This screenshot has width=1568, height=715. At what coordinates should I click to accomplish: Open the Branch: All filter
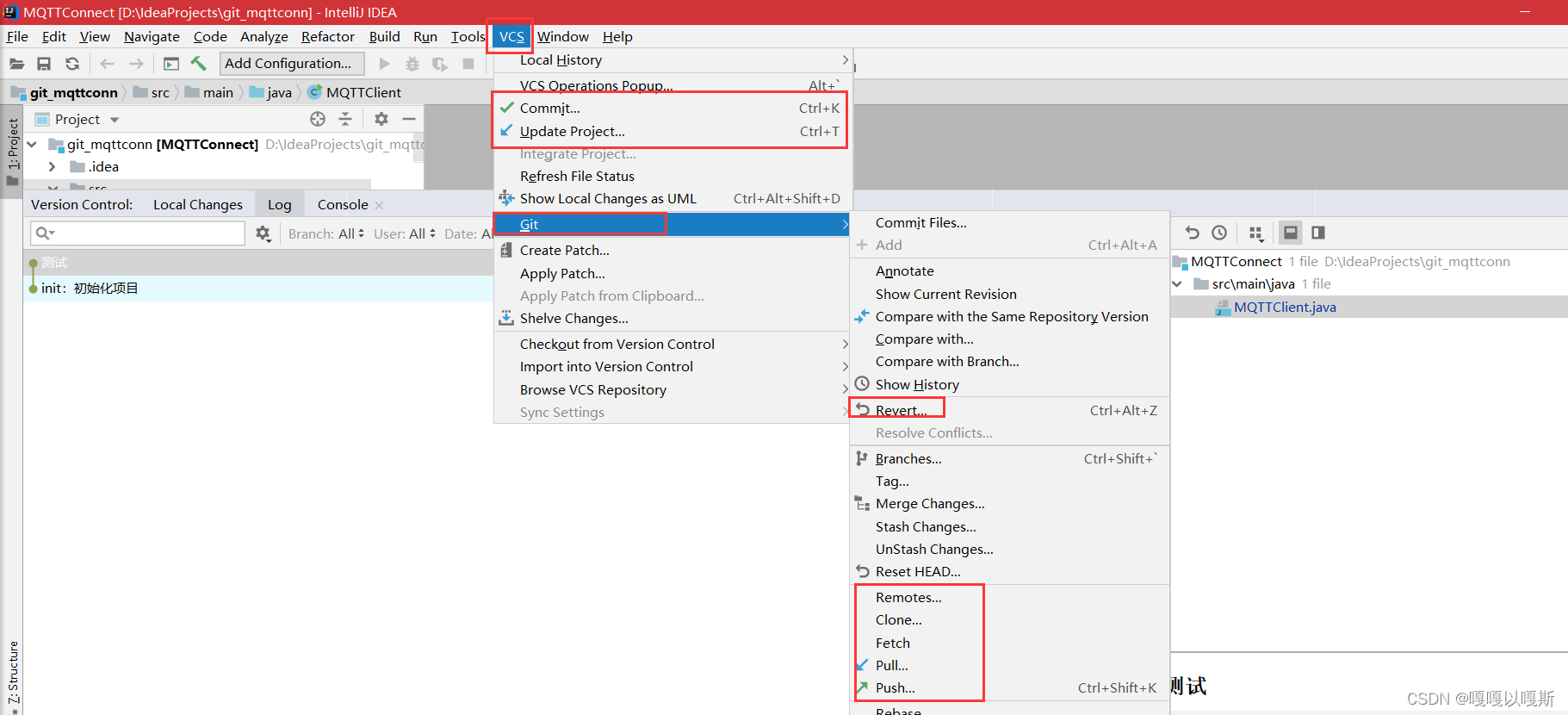(x=325, y=233)
